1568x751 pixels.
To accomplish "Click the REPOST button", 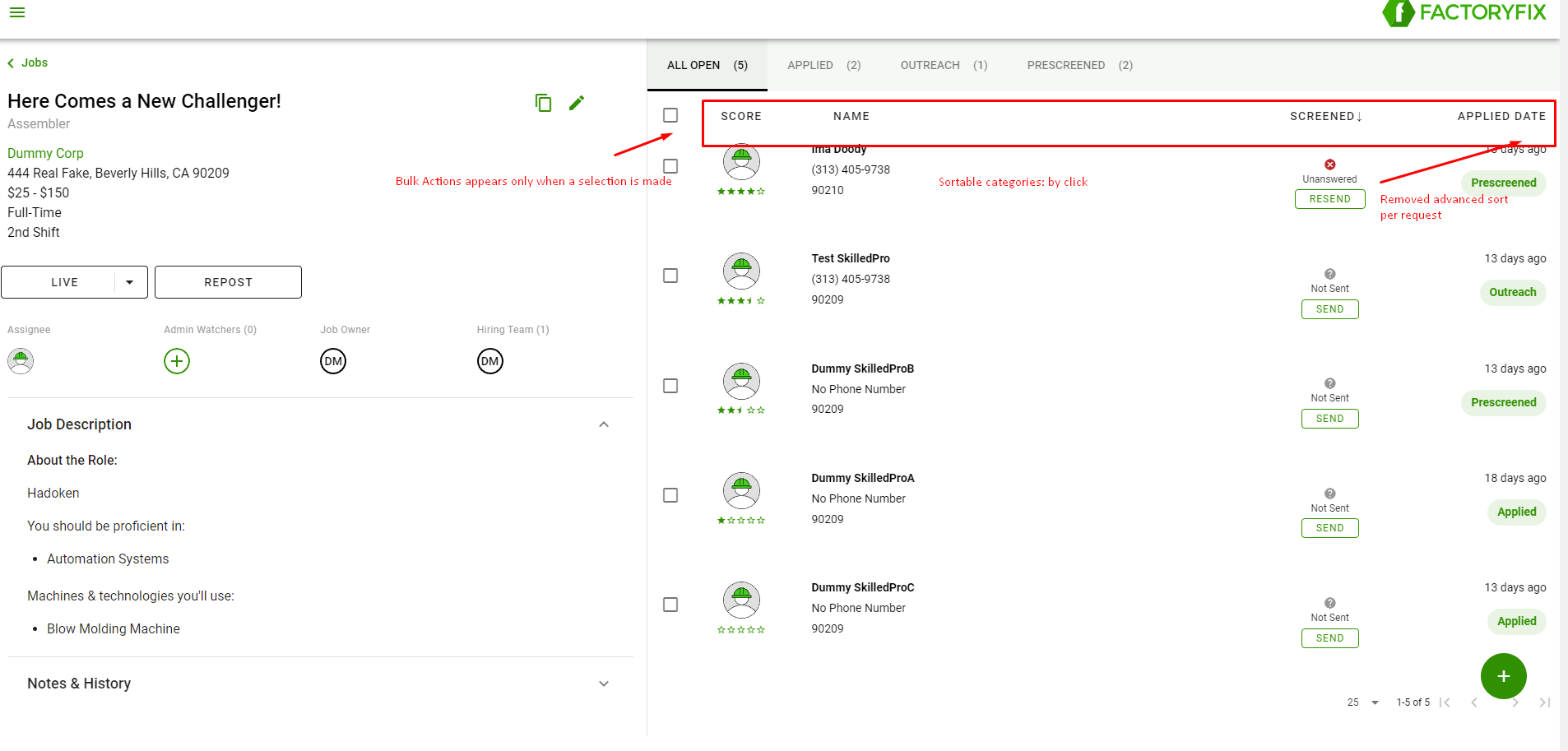I will click(228, 282).
